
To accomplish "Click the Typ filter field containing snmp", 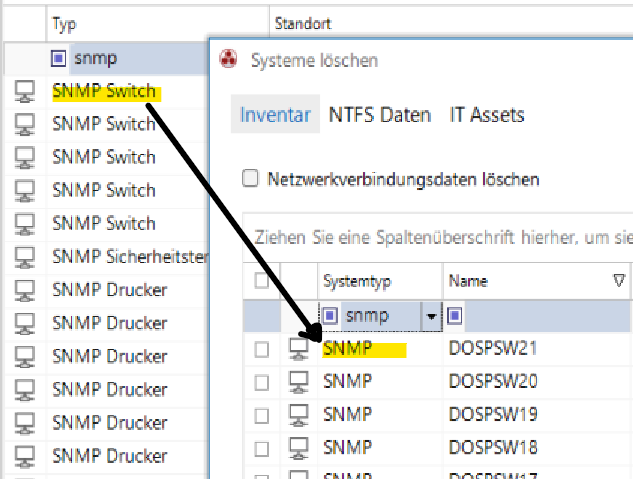I will tap(120, 58).
